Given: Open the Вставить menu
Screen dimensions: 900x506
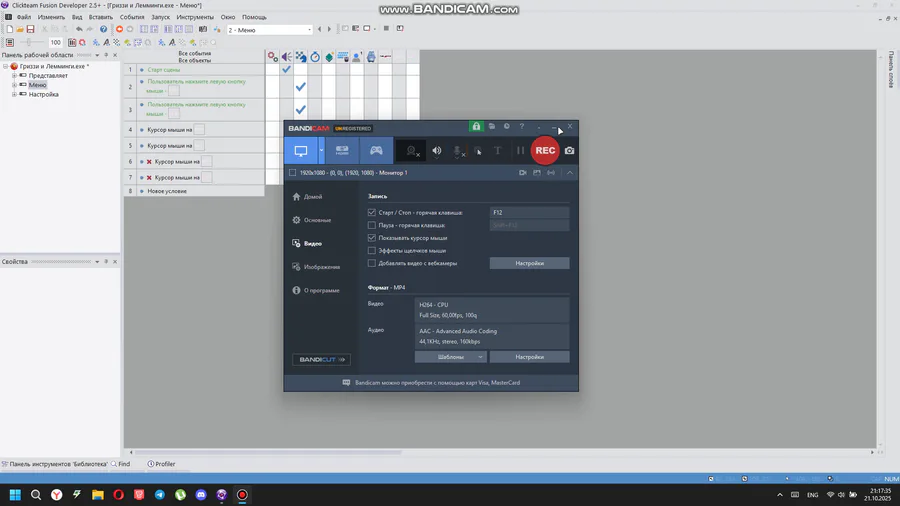Looking at the screenshot, I should pos(100,17).
